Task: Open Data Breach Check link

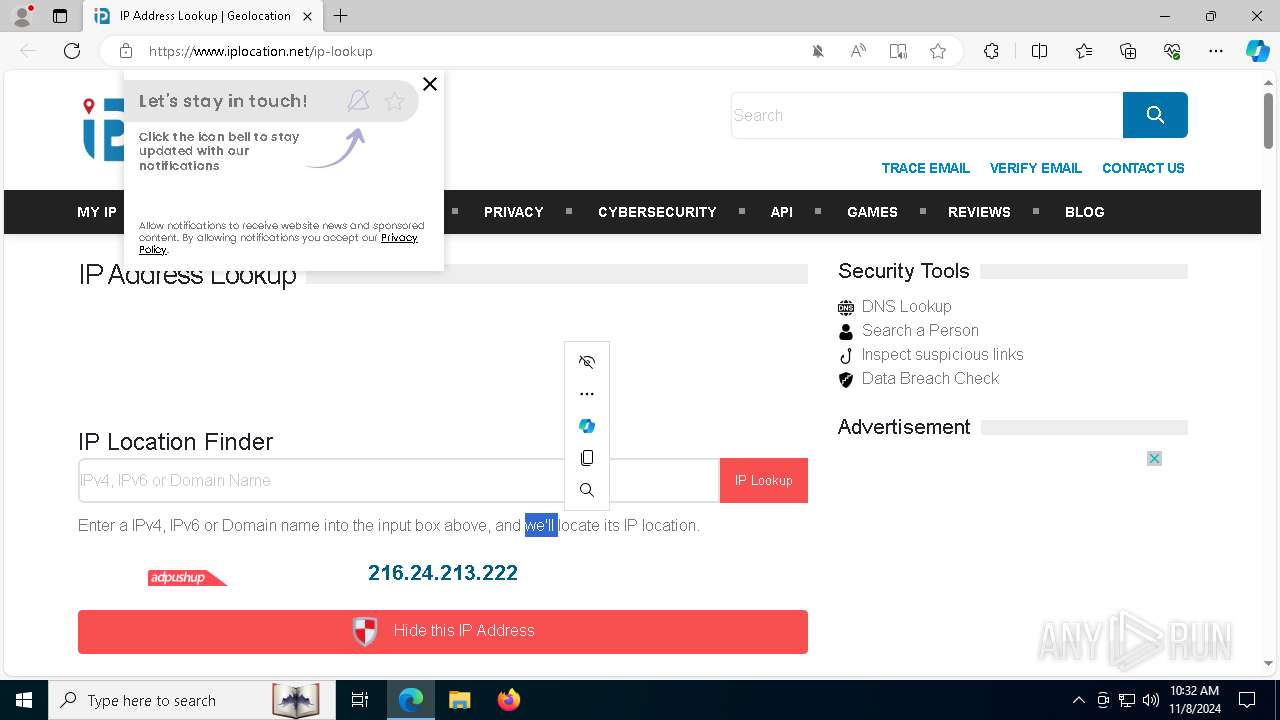Action: click(x=930, y=378)
